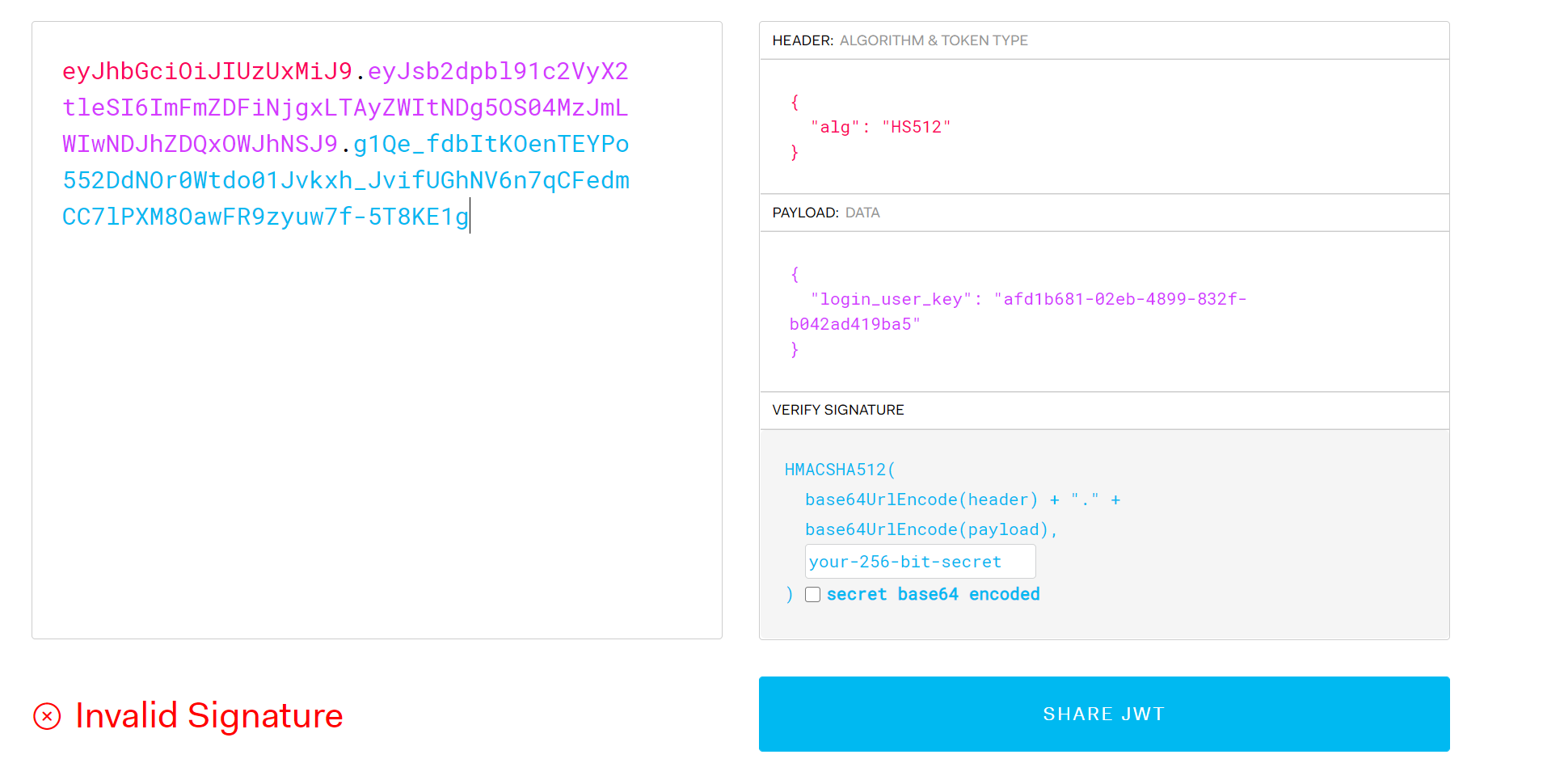Click the red header segment of the token

(207, 72)
